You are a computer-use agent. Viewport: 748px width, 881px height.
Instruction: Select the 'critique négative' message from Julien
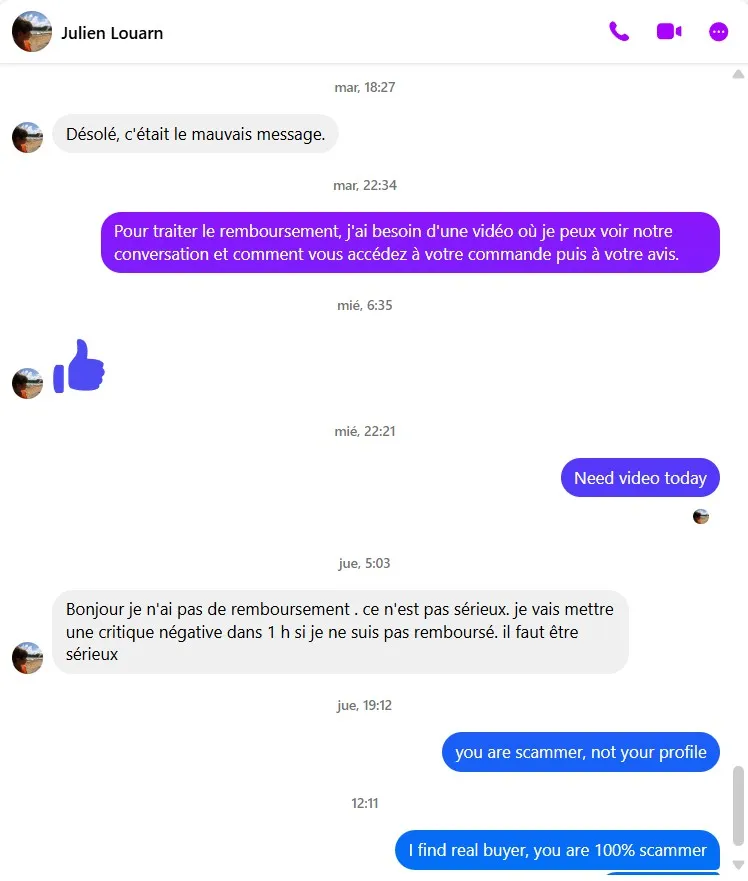coord(341,632)
